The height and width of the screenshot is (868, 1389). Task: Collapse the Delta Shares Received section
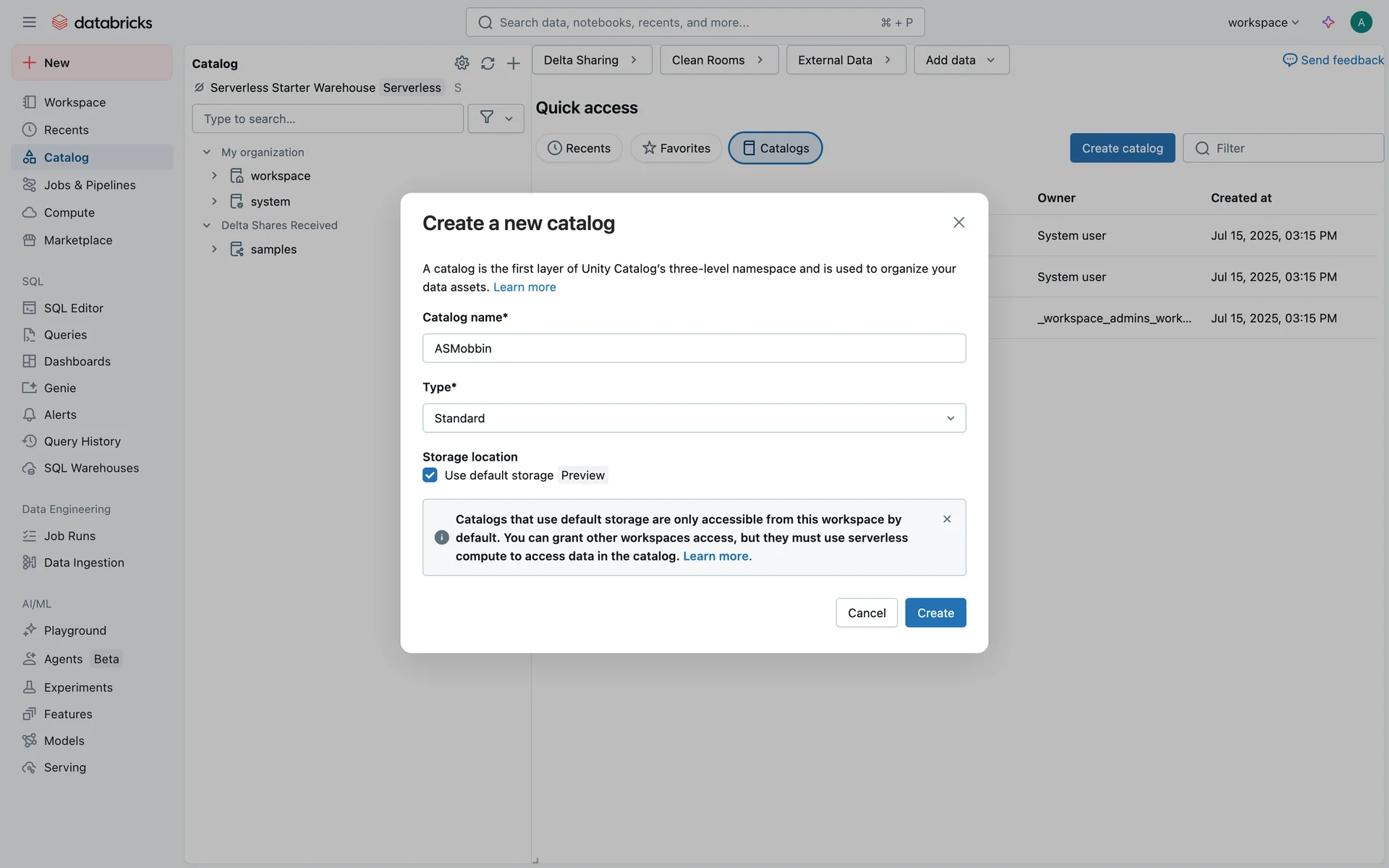coord(207,226)
